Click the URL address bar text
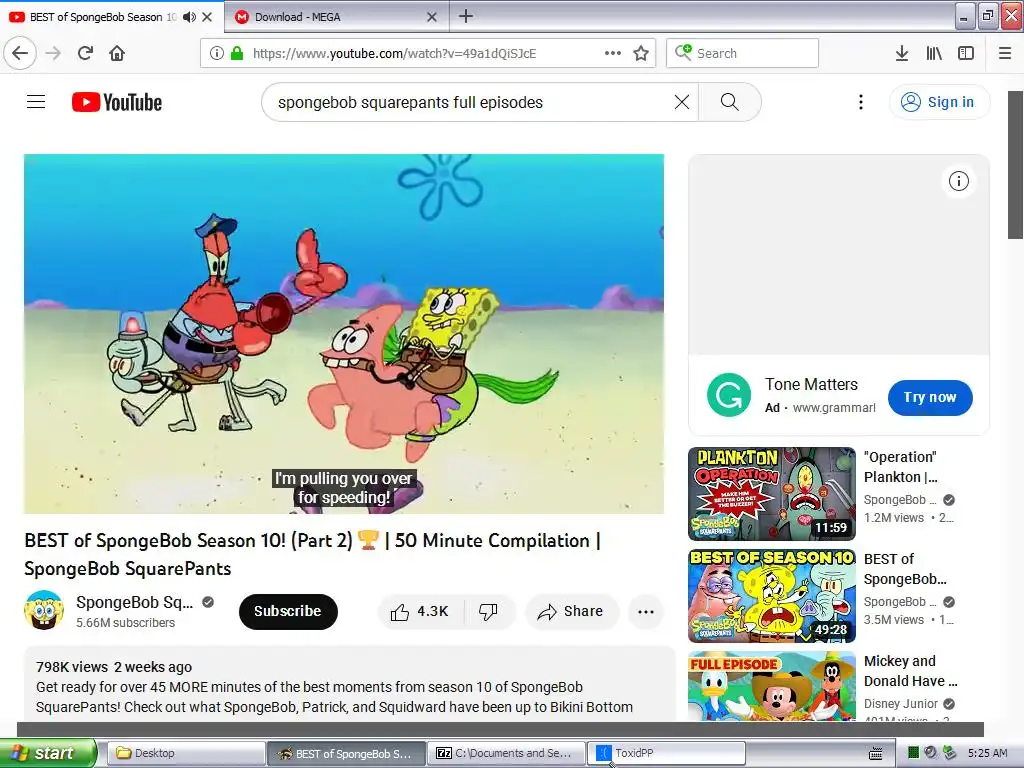The width and height of the screenshot is (1024, 768). [394, 54]
